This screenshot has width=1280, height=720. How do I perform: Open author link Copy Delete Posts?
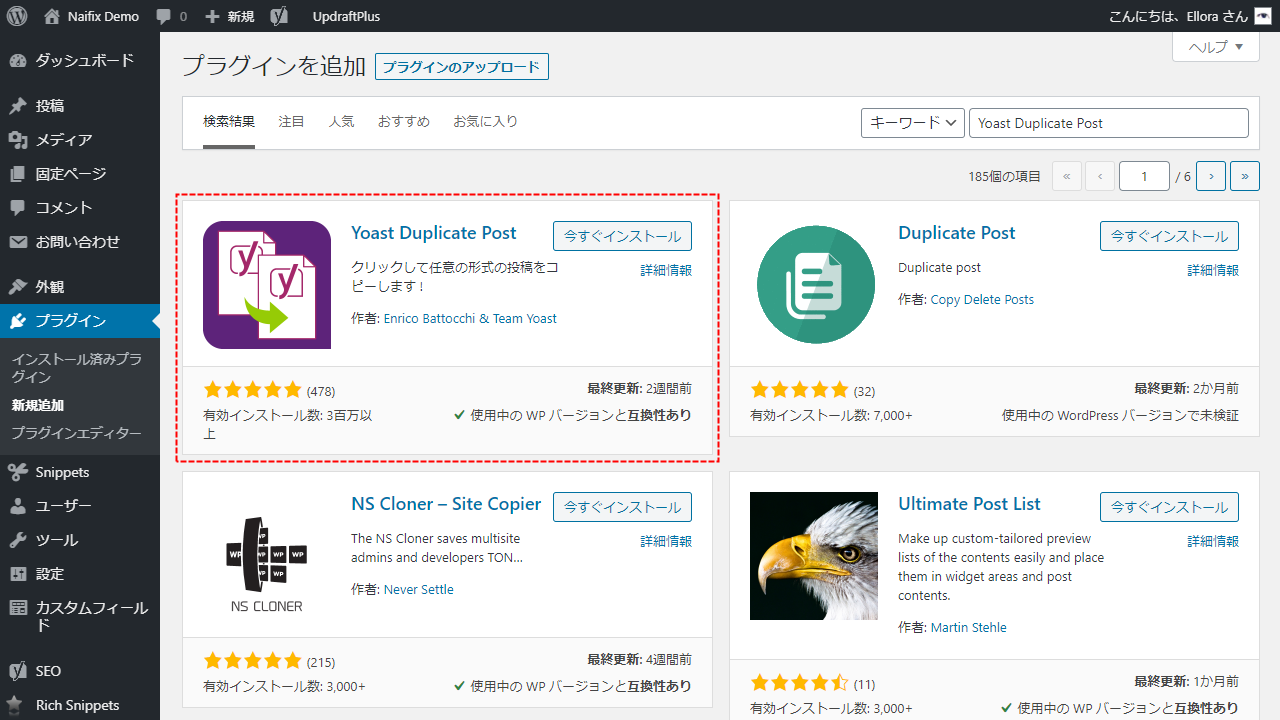tap(982, 299)
